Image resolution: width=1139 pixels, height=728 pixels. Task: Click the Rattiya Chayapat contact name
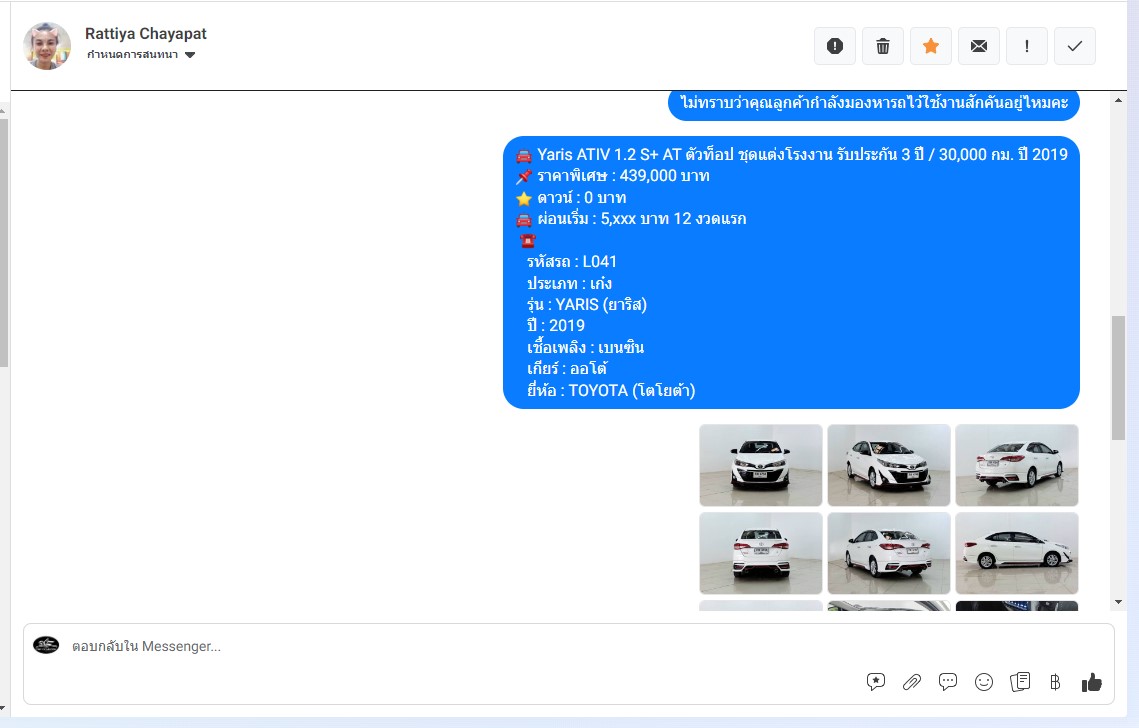coord(145,33)
